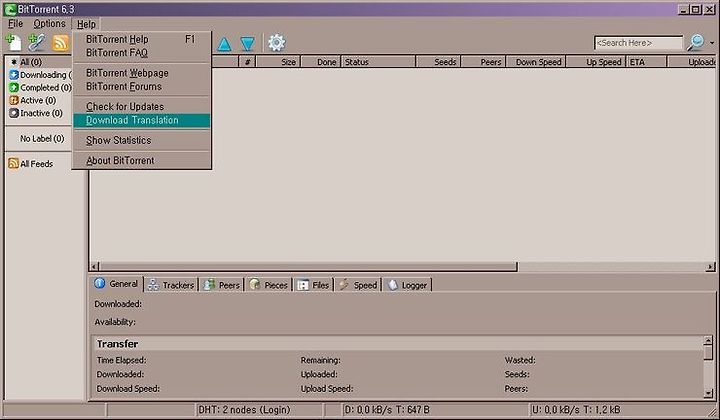Open the File menu
The height and width of the screenshot is (420, 720).
pyautogui.click(x=15, y=24)
